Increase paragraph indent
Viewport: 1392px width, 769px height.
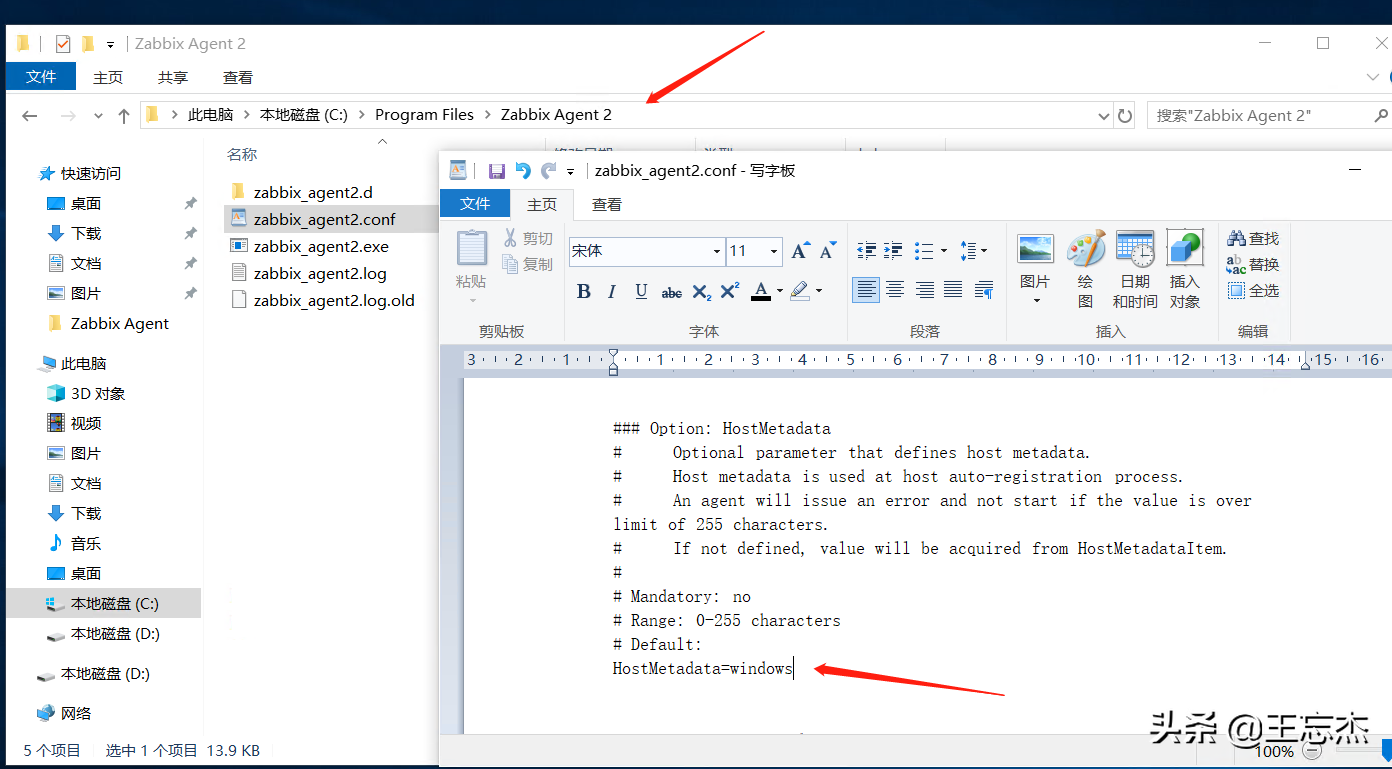[893, 251]
